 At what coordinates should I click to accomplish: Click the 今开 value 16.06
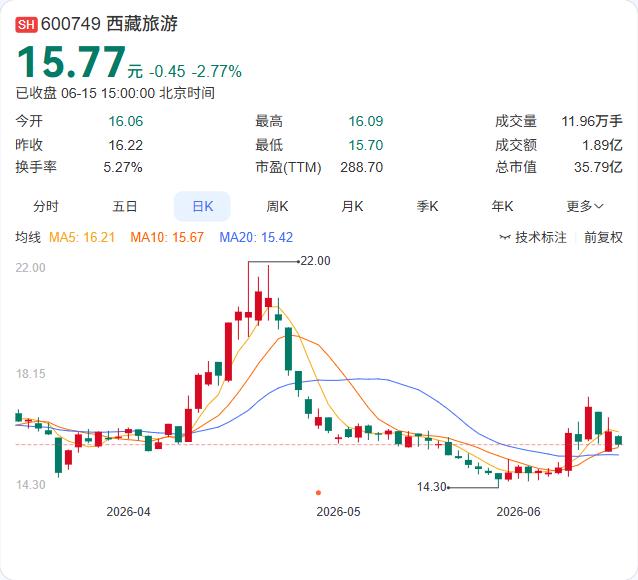(x=126, y=121)
